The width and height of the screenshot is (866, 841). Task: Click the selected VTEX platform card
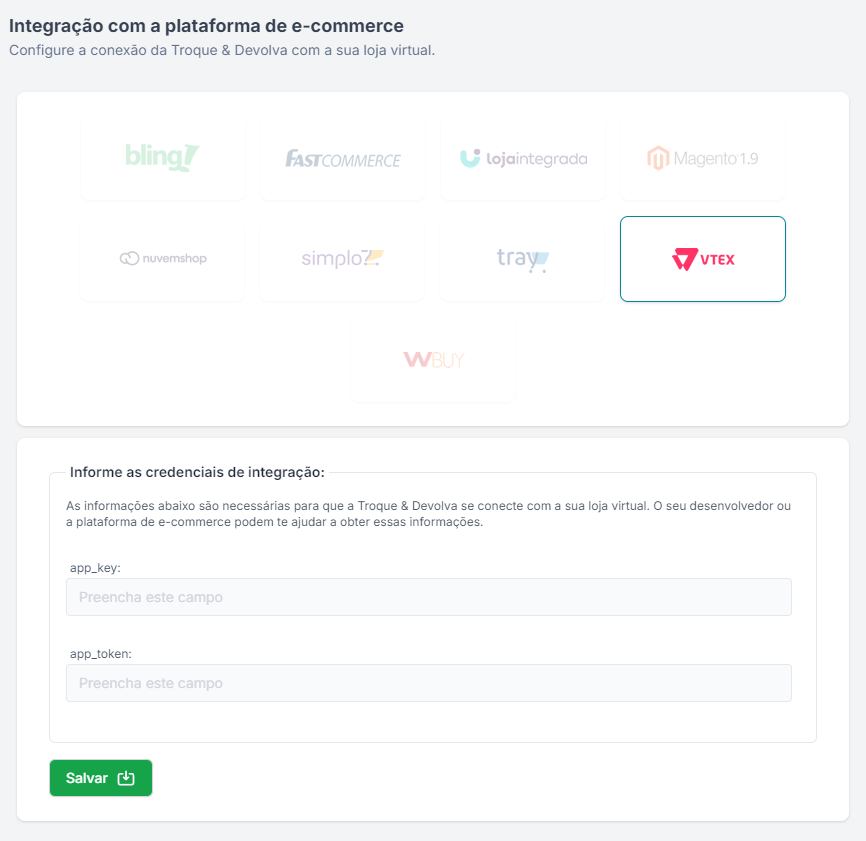pyautogui.click(x=703, y=259)
